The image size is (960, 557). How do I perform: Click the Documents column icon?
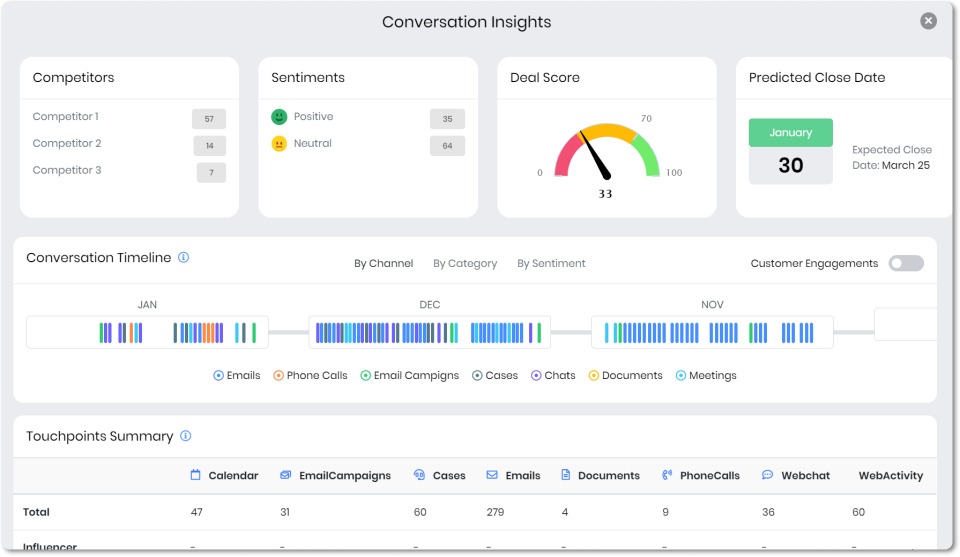tap(566, 475)
